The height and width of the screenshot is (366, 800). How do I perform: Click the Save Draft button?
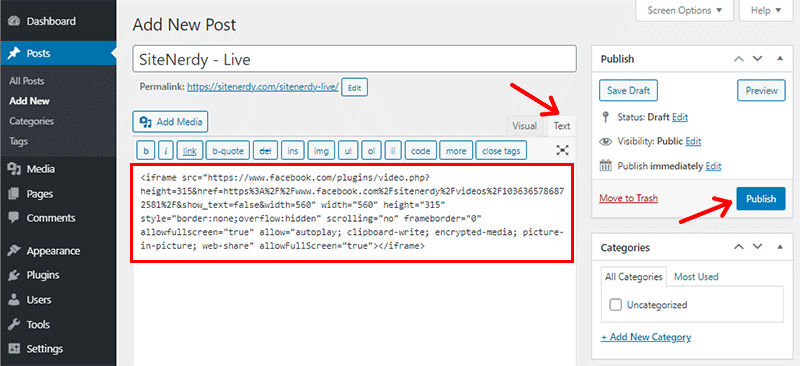coord(628,90)
